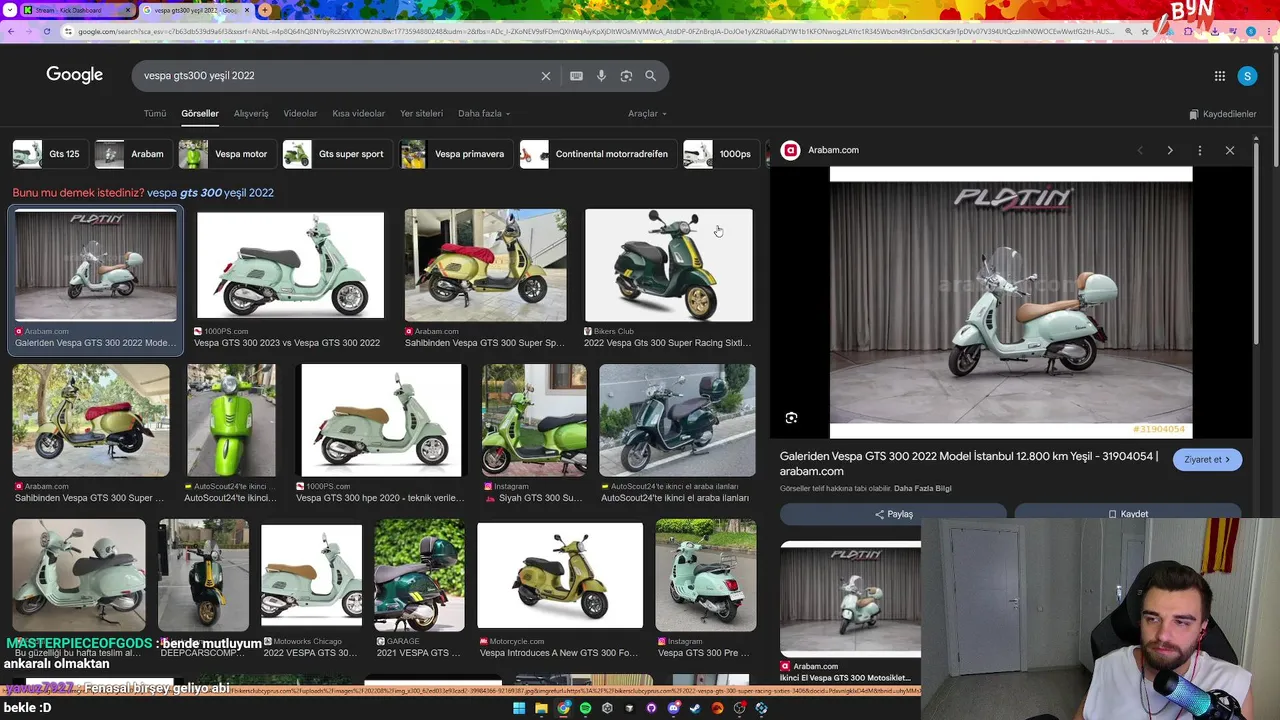The image size is (1280, 720).
Task: Switch to the Alışveriş tab
Action: pyautogui.click(x=251, y=113)
